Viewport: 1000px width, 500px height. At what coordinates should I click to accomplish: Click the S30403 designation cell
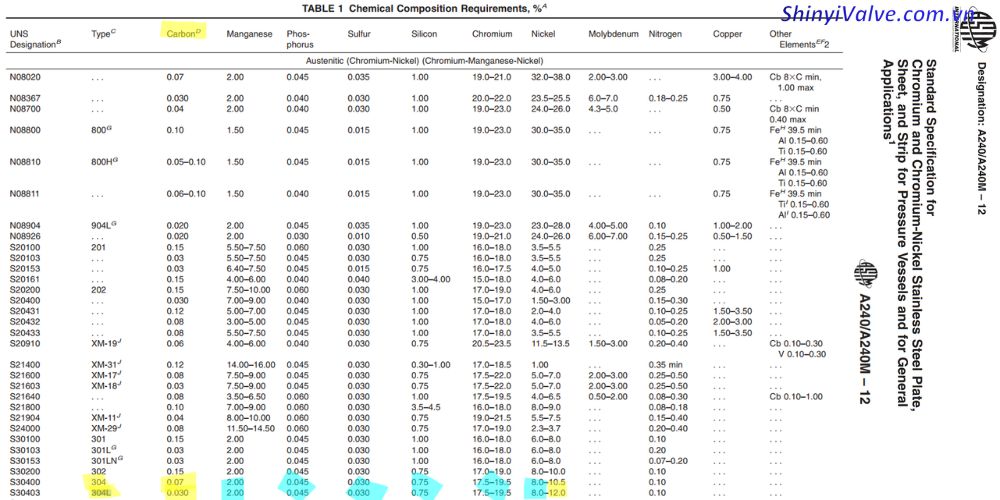point(25,492)
